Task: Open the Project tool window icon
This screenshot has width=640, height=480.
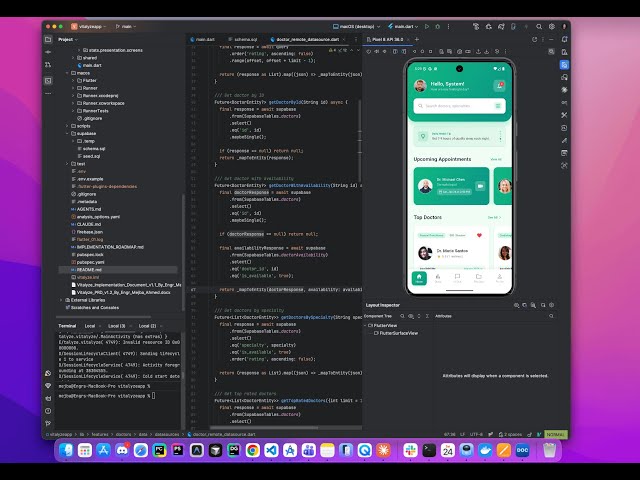Action: pyautogui.click(x=48, y=40)
